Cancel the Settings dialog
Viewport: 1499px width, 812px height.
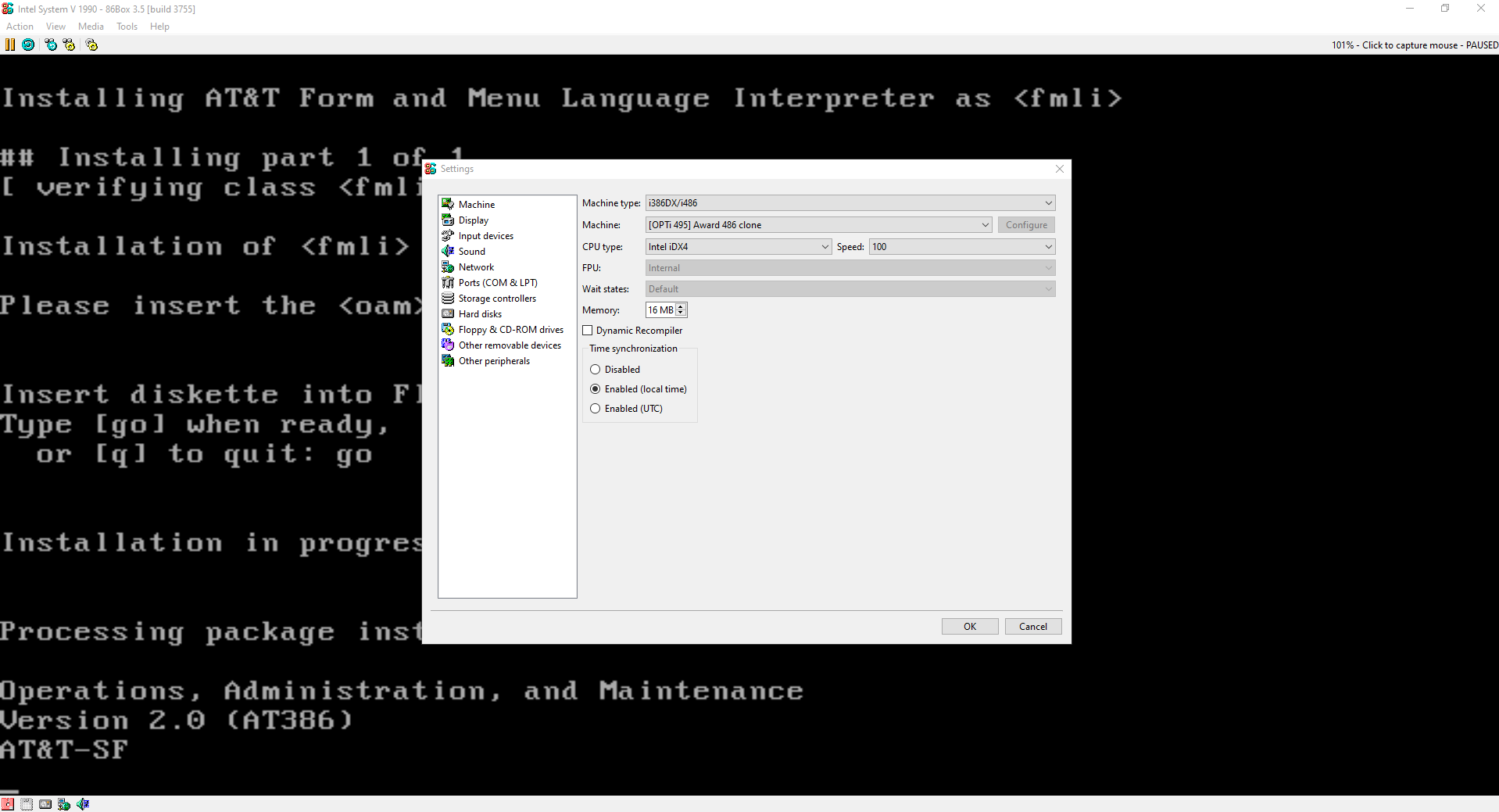1033,627
